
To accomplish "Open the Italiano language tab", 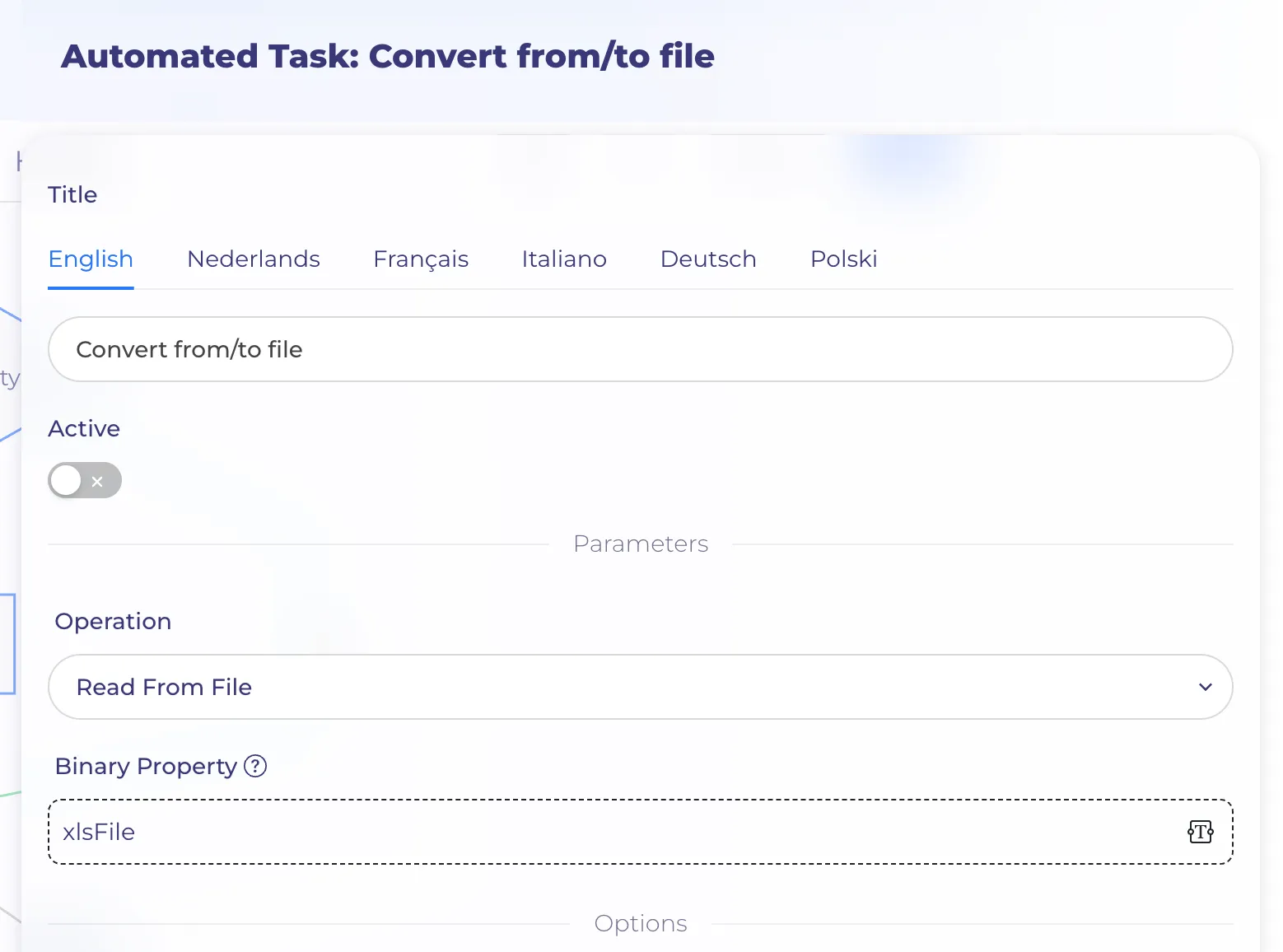I will (564, 259).
